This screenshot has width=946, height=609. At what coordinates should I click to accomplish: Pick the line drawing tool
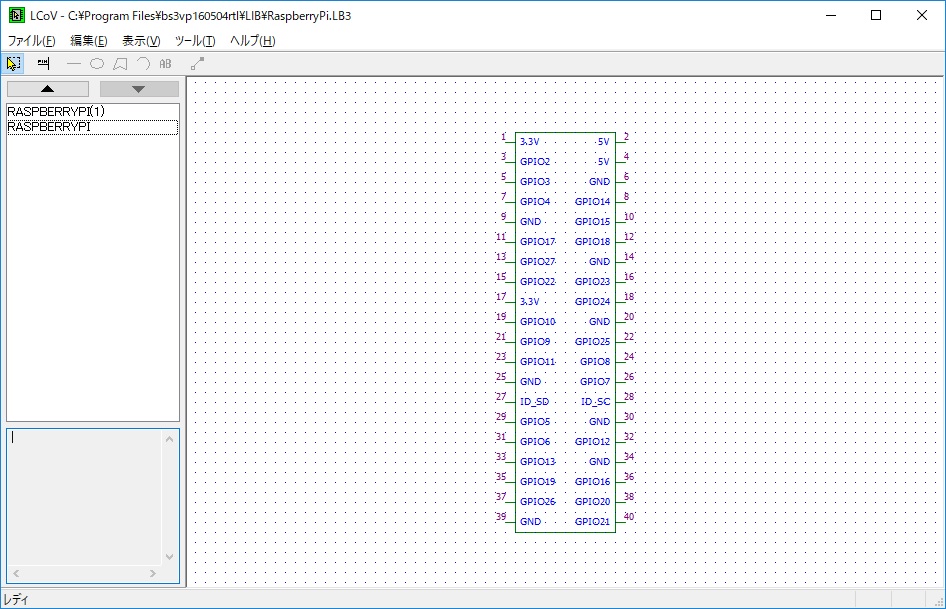click(74, 63)
